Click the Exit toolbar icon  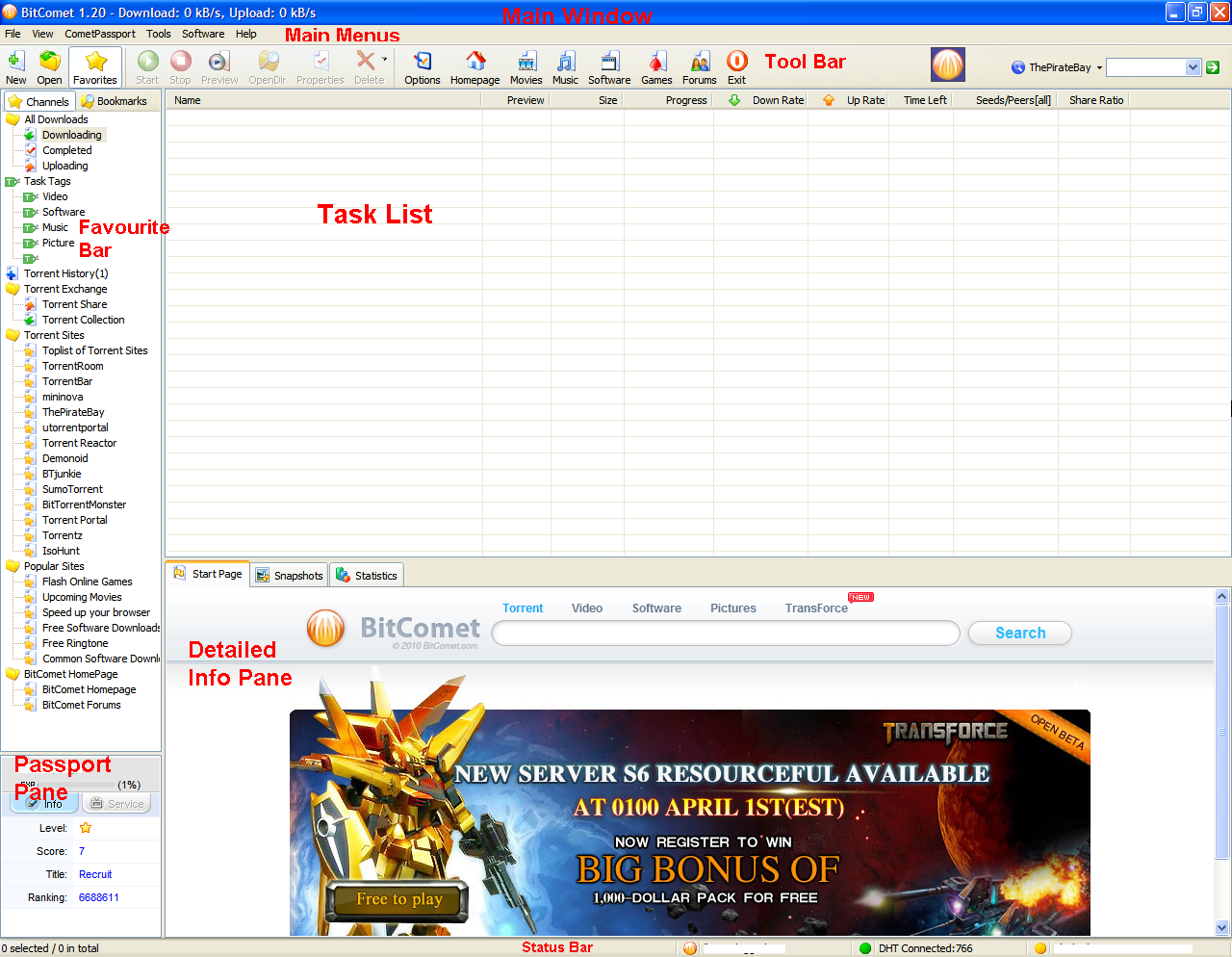coord(736,67)
